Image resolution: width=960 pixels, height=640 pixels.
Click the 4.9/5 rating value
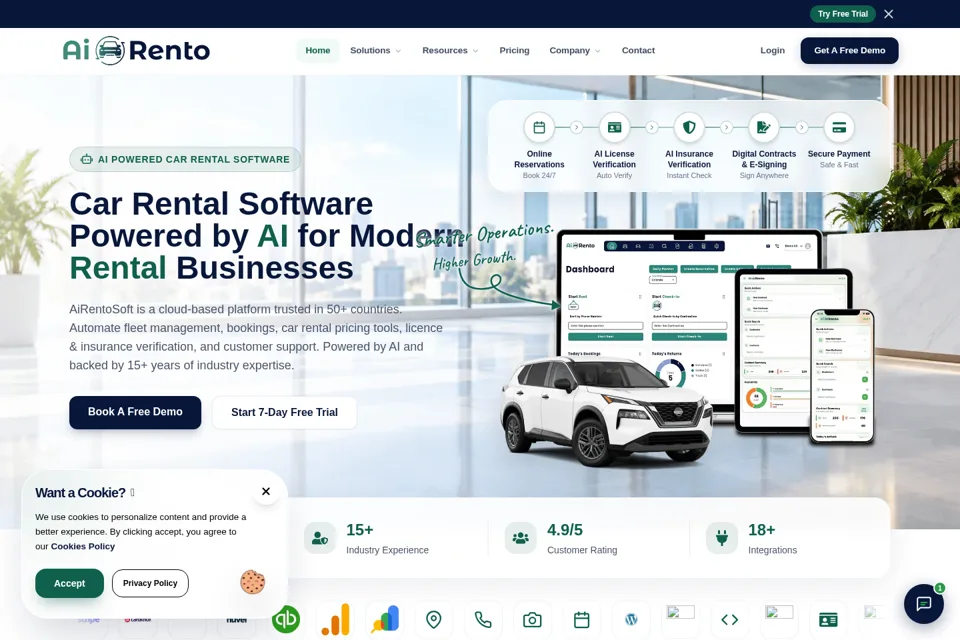564,530
